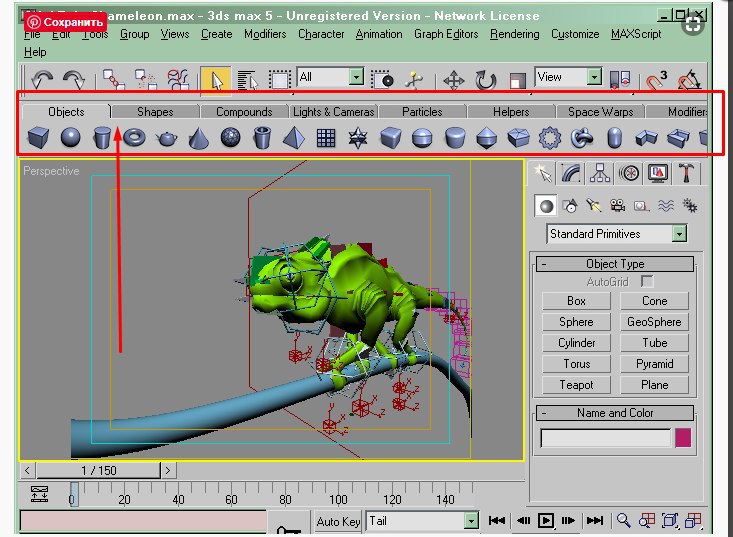The width and height of the screenshot is (733, 537).
Task: Toggle the Angle Snap icon
Action: click(689, 80)
